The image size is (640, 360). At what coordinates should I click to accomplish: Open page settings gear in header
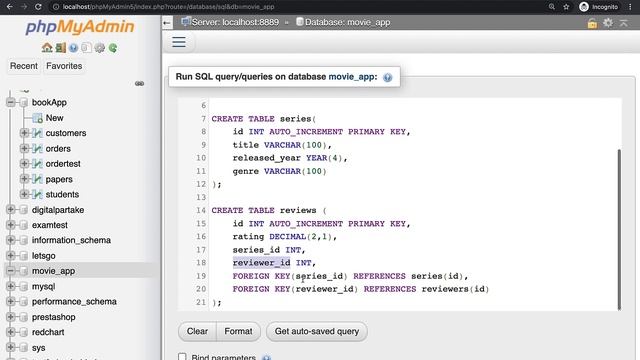pos(608,23)
